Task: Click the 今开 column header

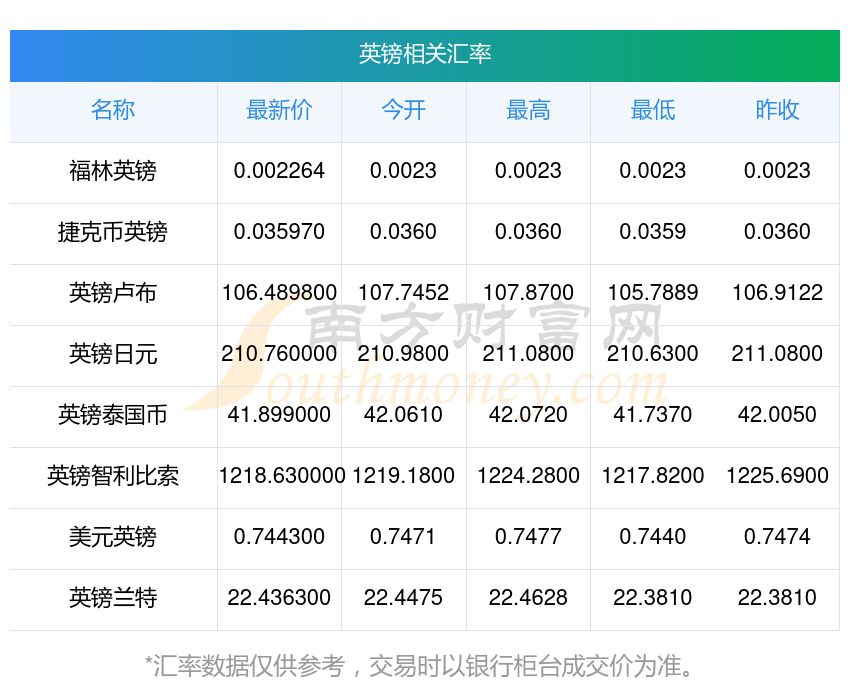Action: (403, 111)
